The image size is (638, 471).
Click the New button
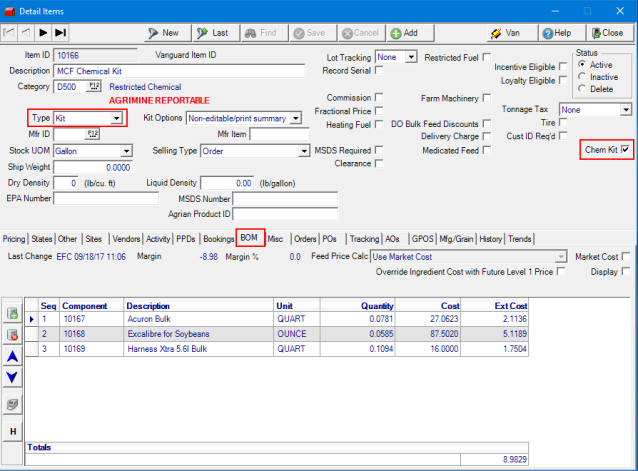pos(164,33)
